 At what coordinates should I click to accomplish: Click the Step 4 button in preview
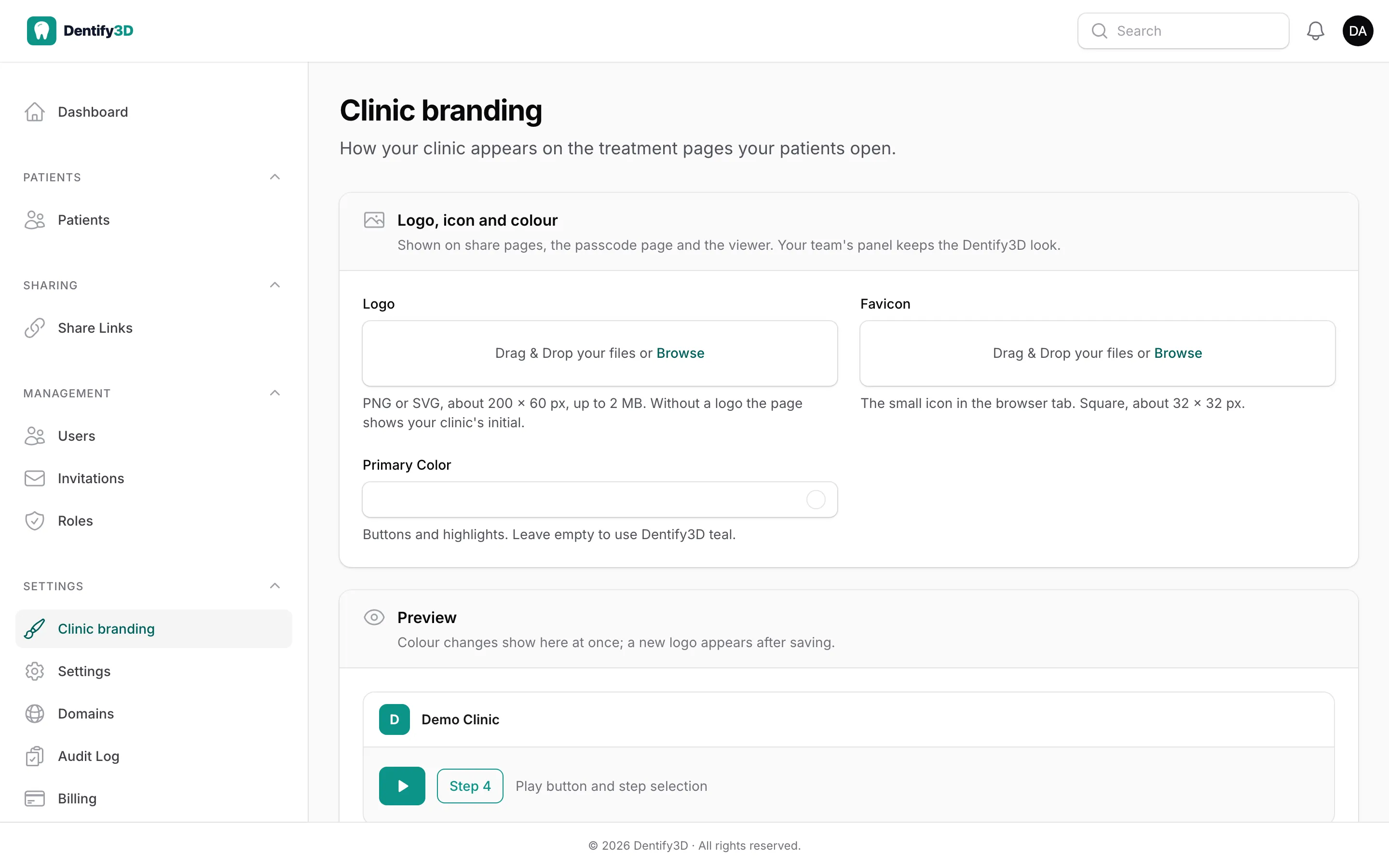469,786
